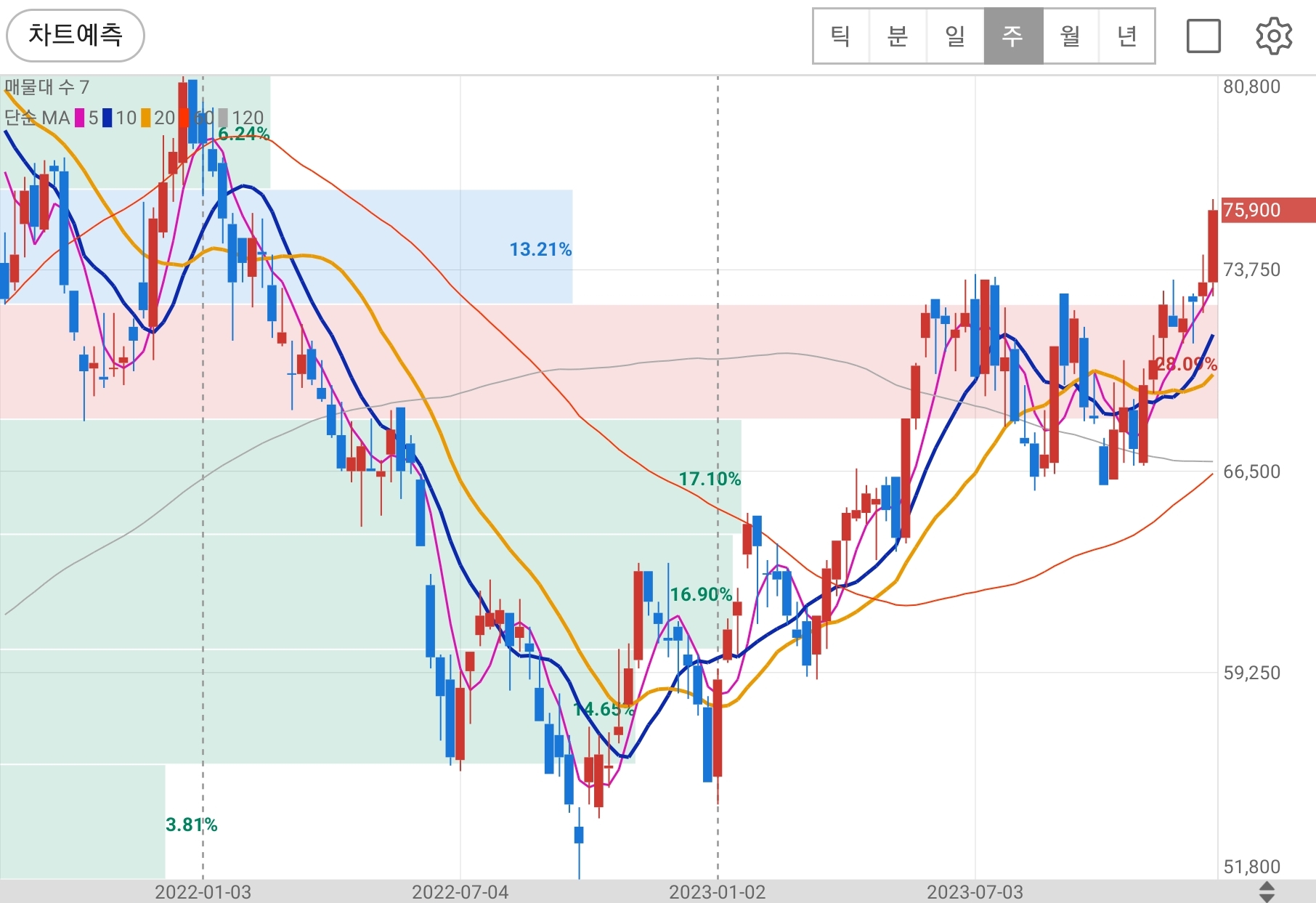The height and width of the screenshot is (903, 1316).
Task: Click the gray MA 120 legend swatch
Action: tap(224, 118)
